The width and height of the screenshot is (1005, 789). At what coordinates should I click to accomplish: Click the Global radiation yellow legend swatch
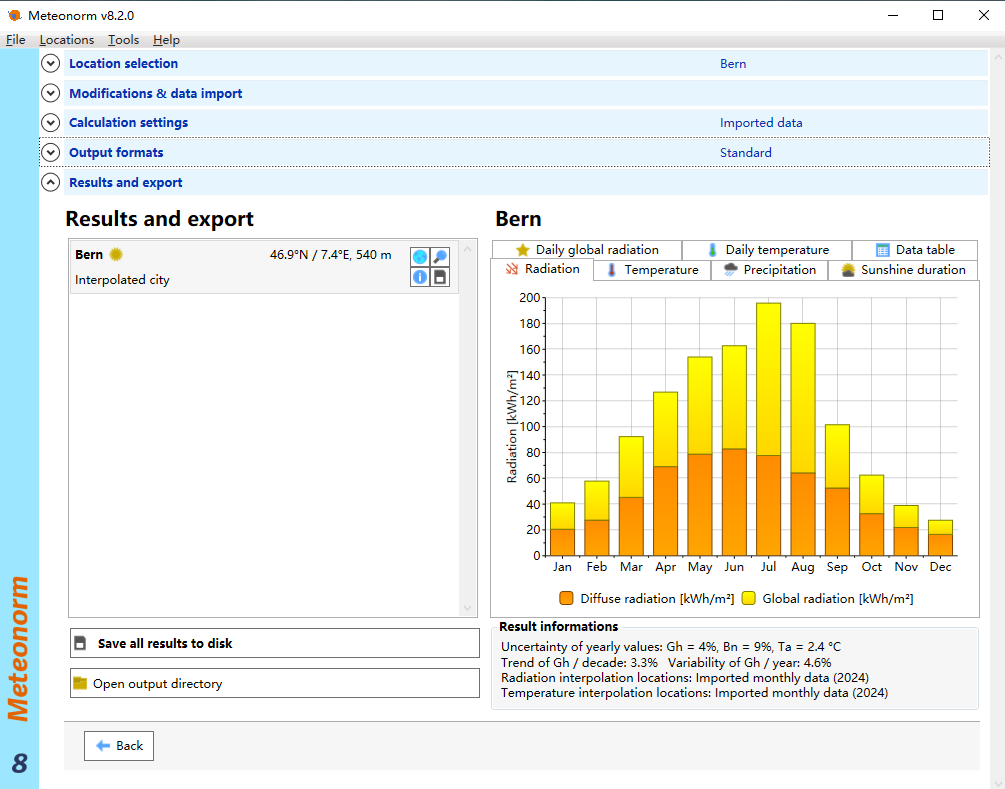click(748, 598)
